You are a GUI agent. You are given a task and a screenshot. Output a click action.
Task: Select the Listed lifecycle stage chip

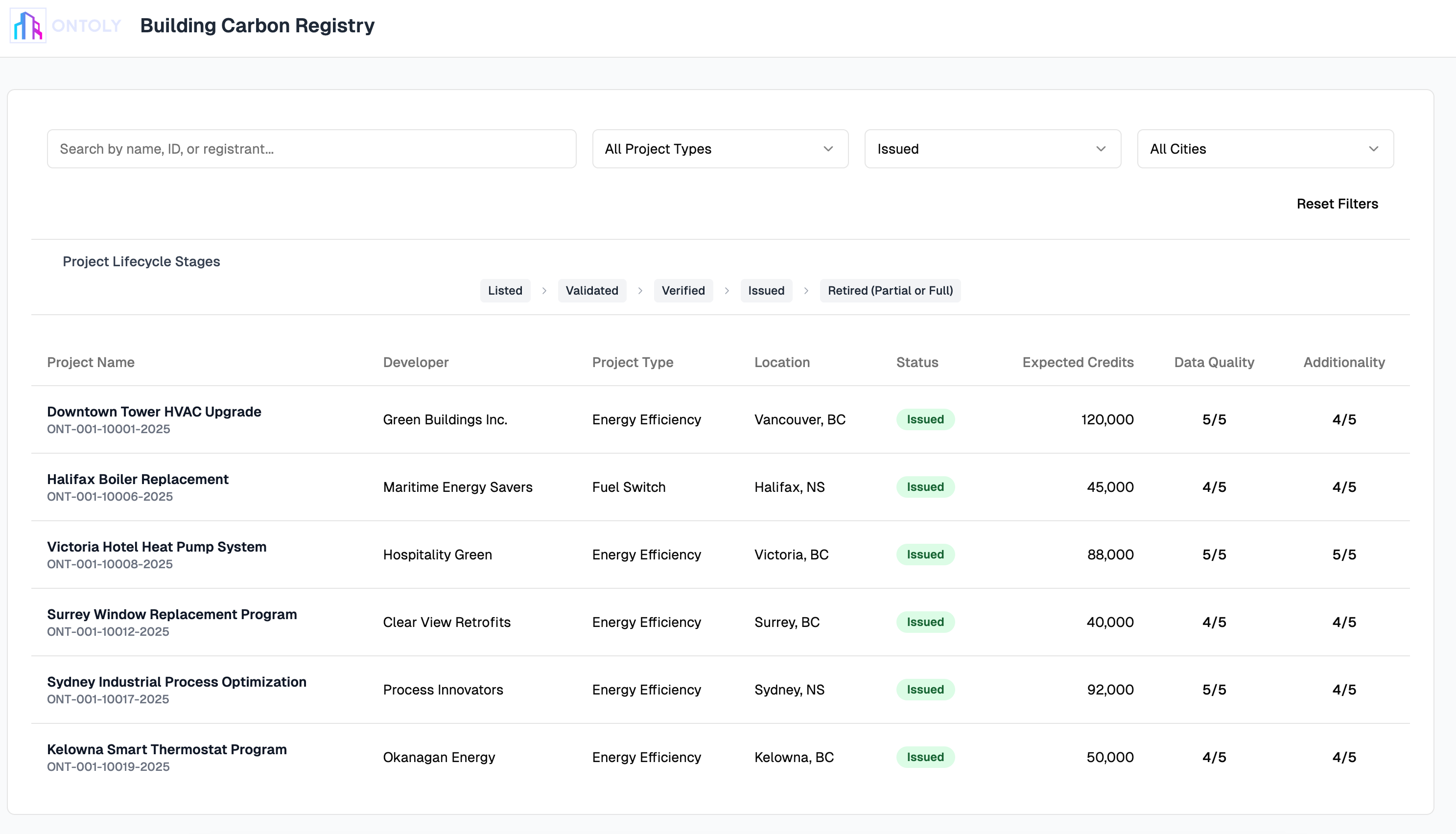505,291
